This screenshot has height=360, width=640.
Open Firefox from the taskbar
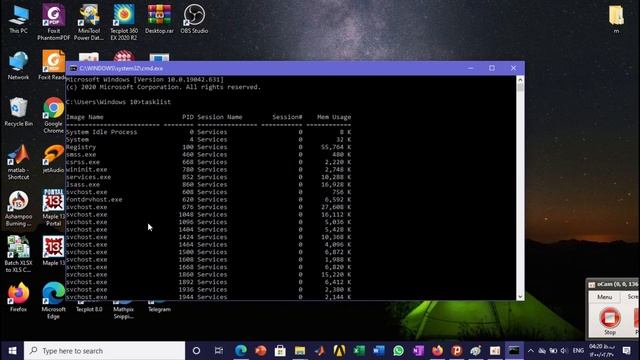pos(438,351)
